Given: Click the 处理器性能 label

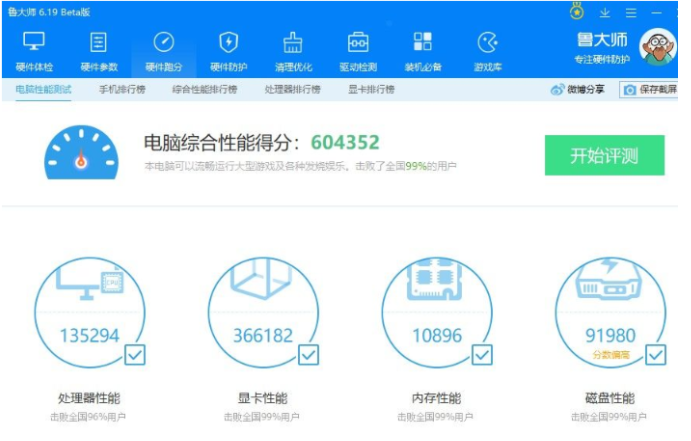Looking at the screenshot, I should pyautogui.click(x=89, y=398).
